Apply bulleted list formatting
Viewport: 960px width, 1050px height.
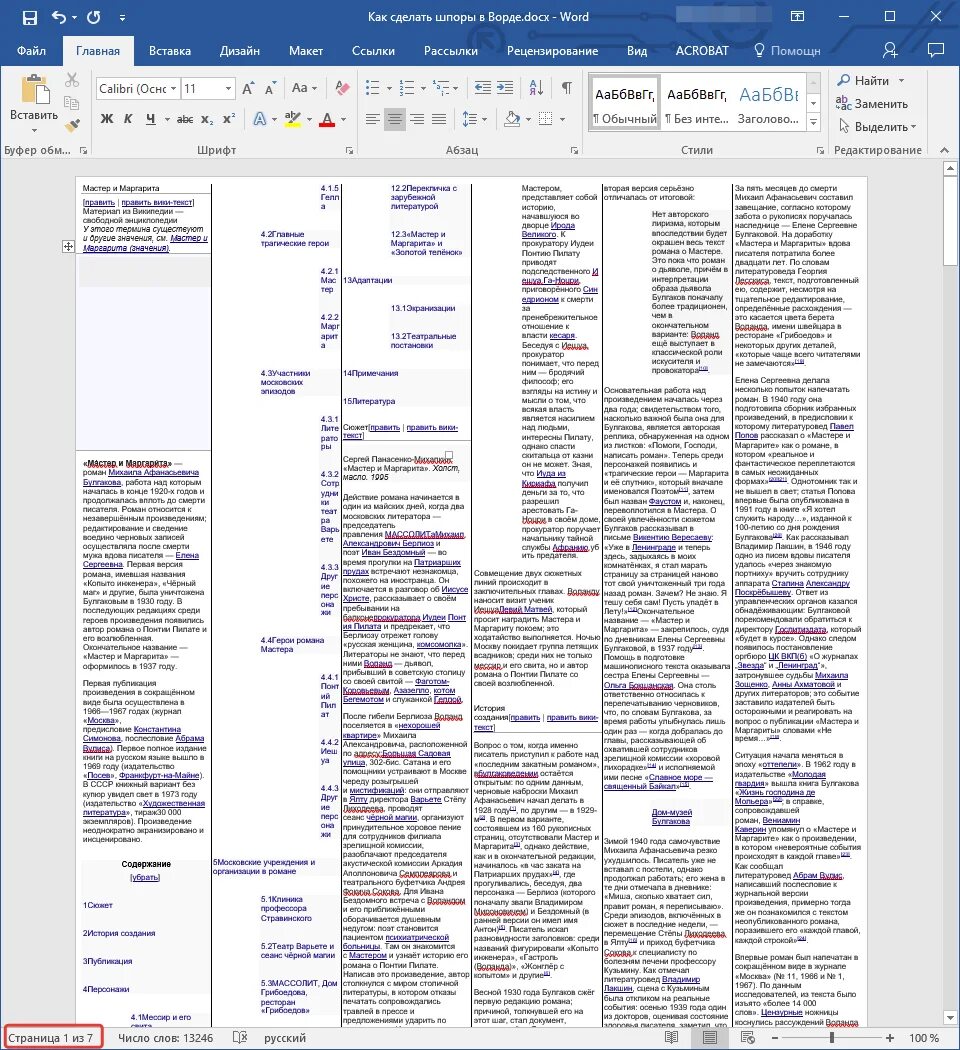[x=372, y=88]
